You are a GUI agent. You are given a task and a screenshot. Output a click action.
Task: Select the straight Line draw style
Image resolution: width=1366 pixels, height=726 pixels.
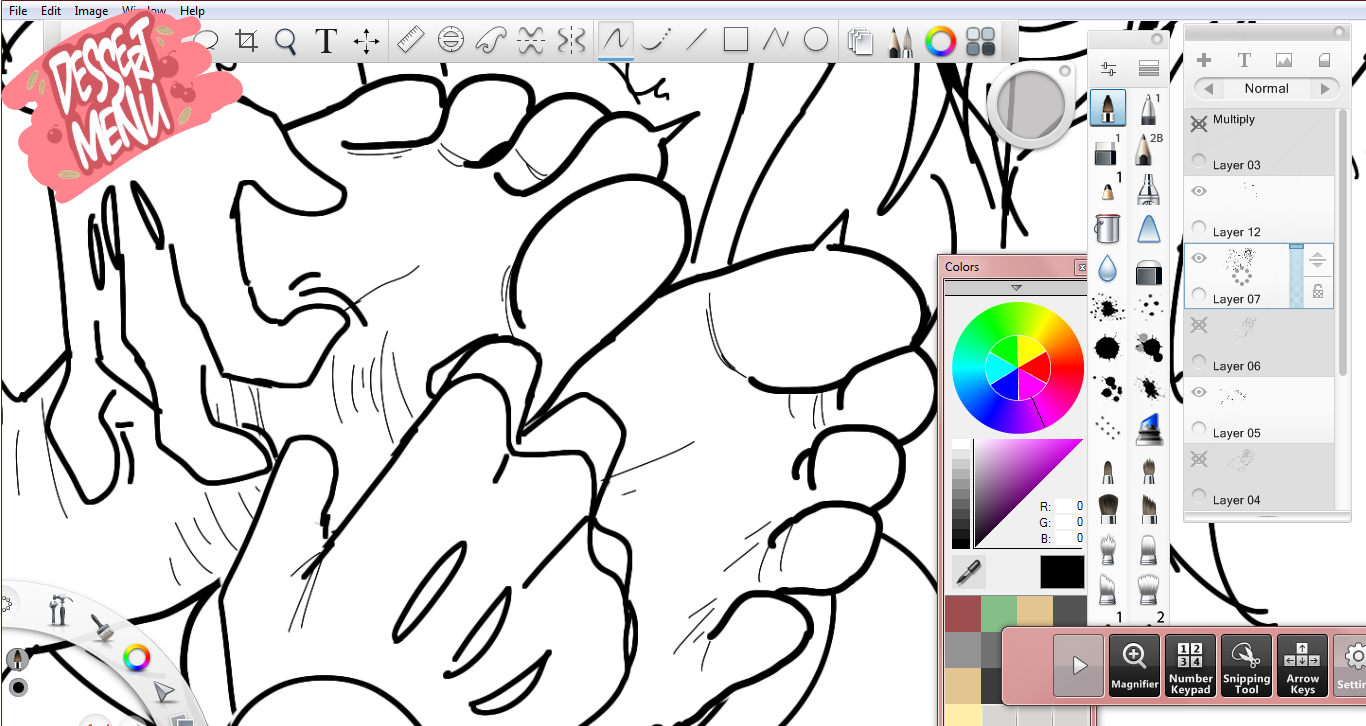(x=696, y=40)
